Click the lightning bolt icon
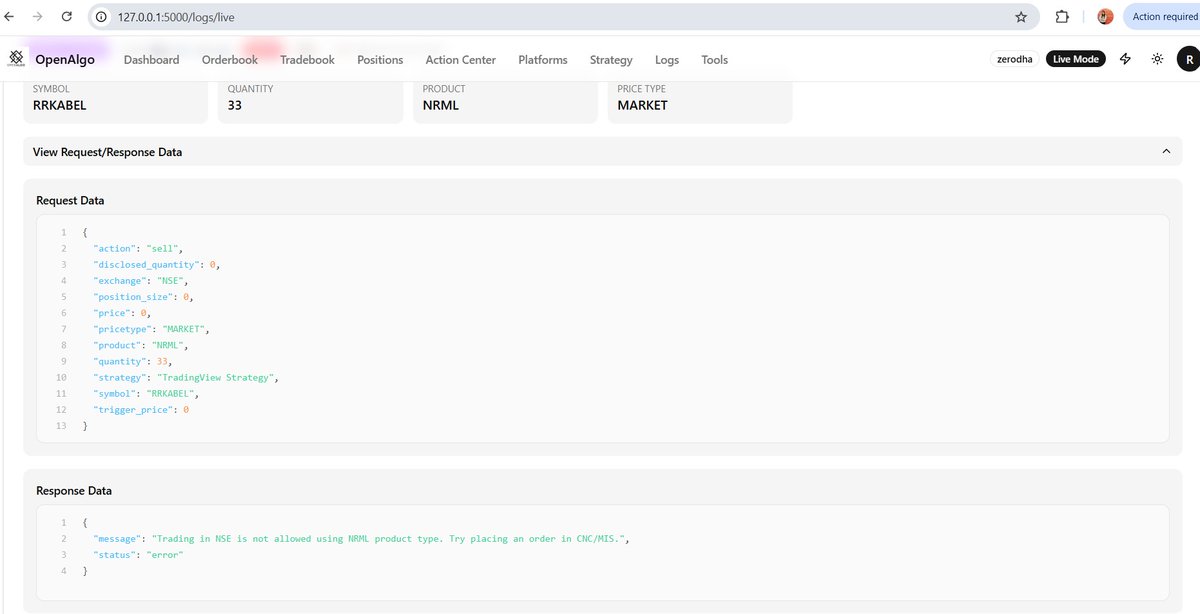 tap(1125, 59)
